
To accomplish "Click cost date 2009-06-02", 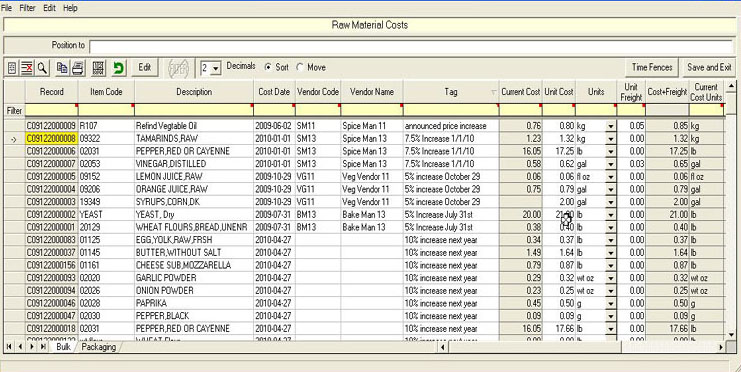I will point(274,126).
